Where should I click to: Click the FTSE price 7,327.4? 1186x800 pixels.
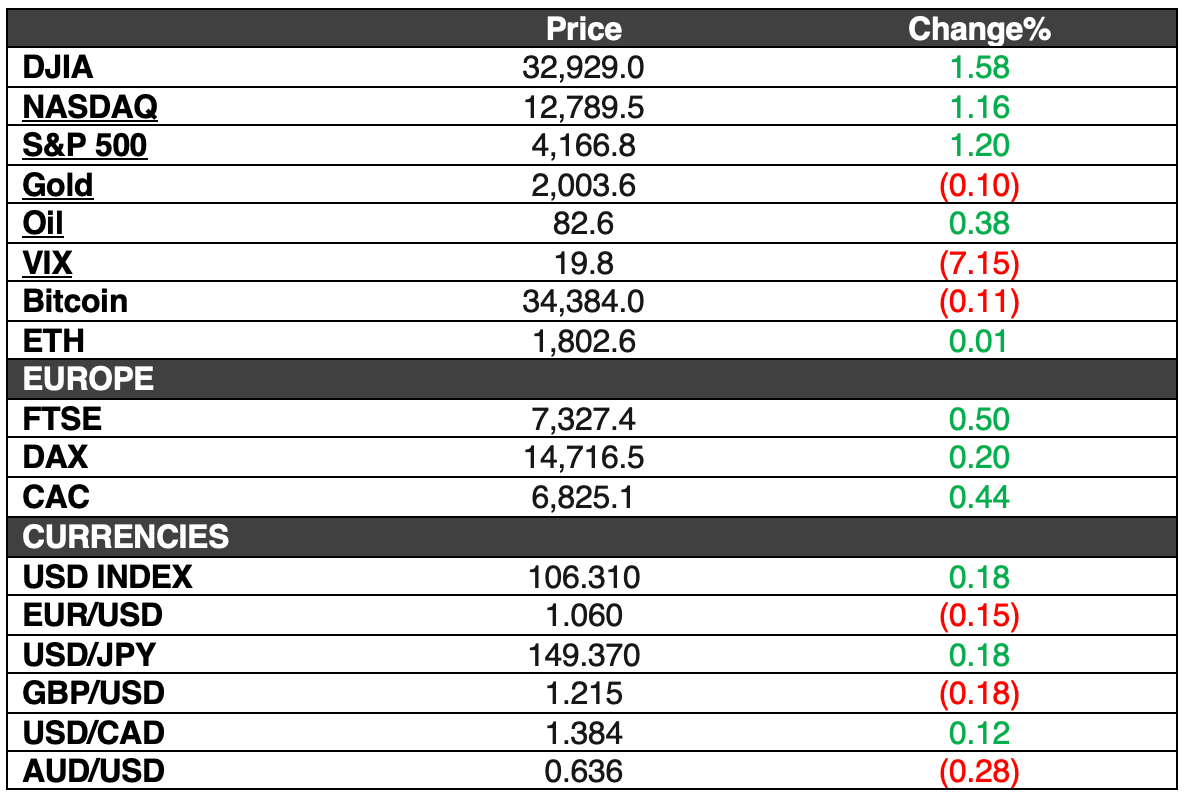point(583,420)
